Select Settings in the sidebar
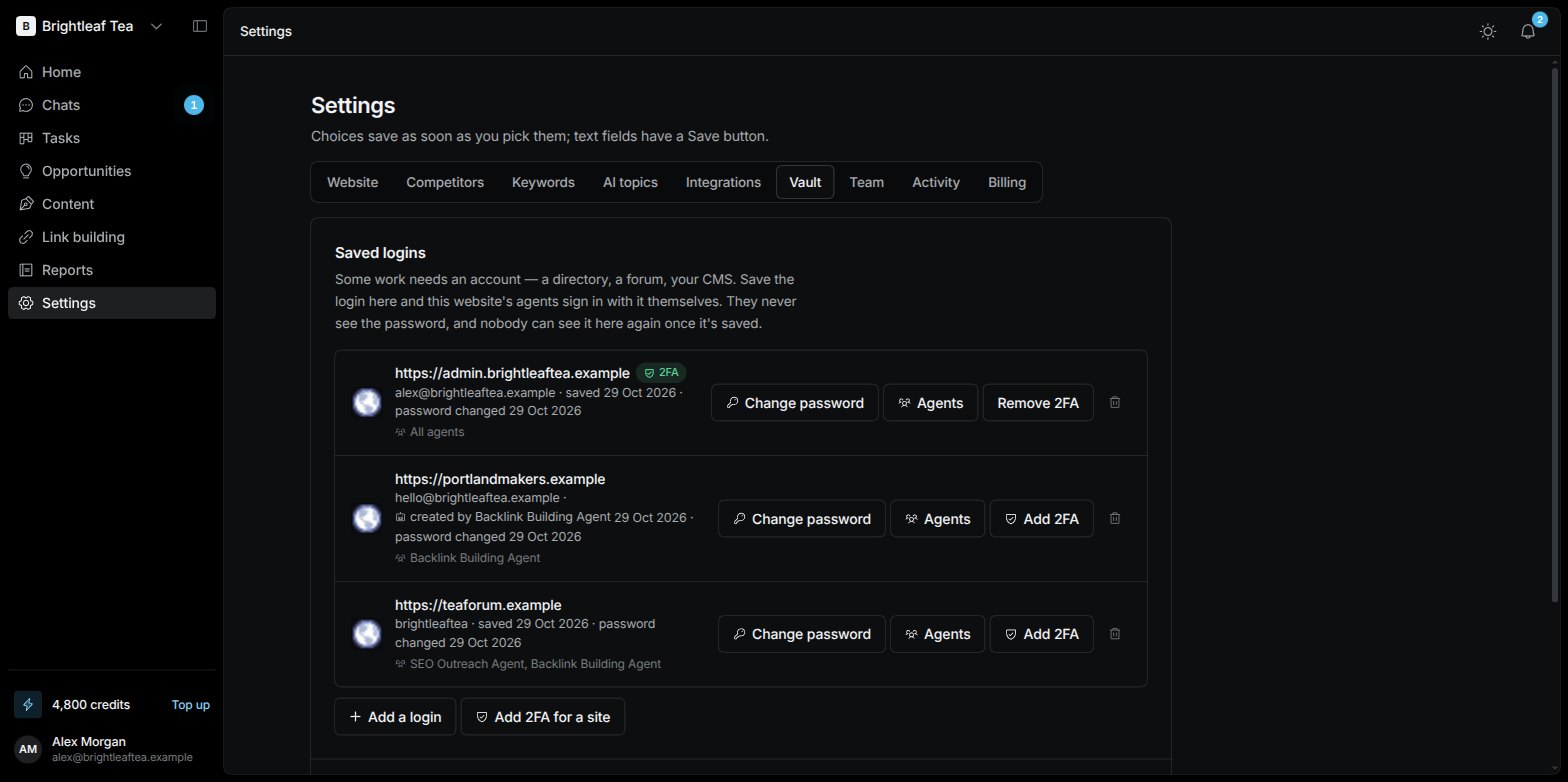This screenshot has height=782, width=1568. point(112,303)
